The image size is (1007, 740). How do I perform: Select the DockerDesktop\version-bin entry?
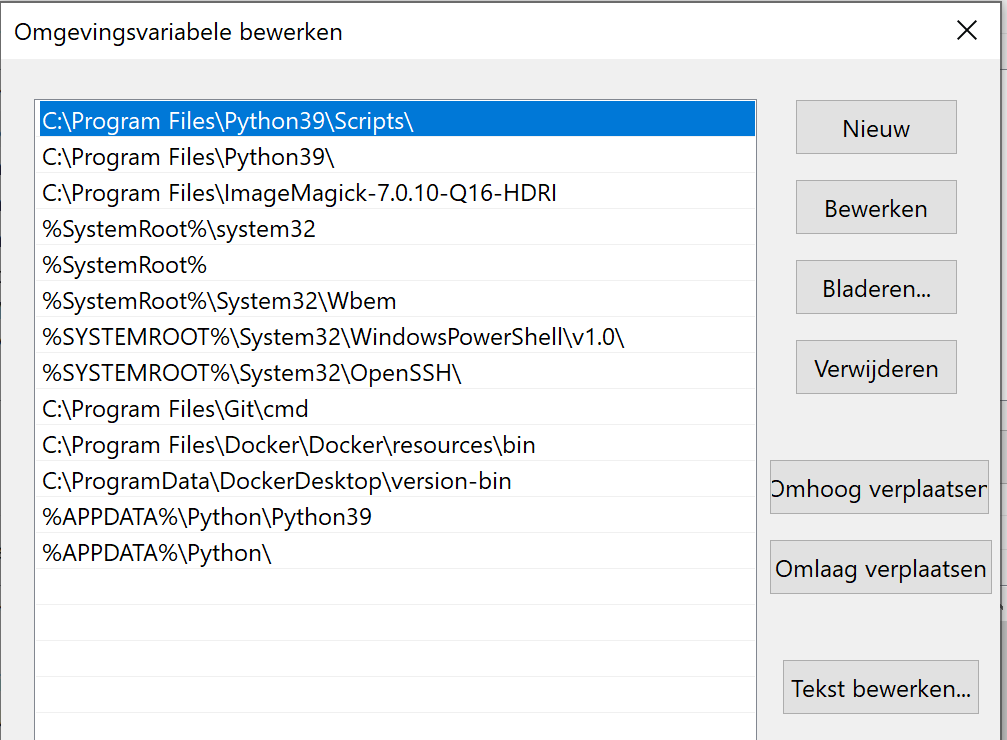point(277,481)
